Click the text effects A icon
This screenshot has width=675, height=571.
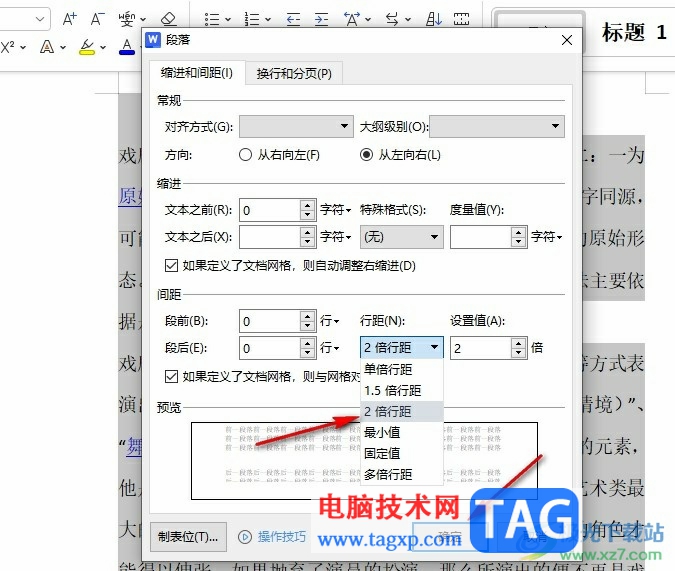(x=47, y=47)
